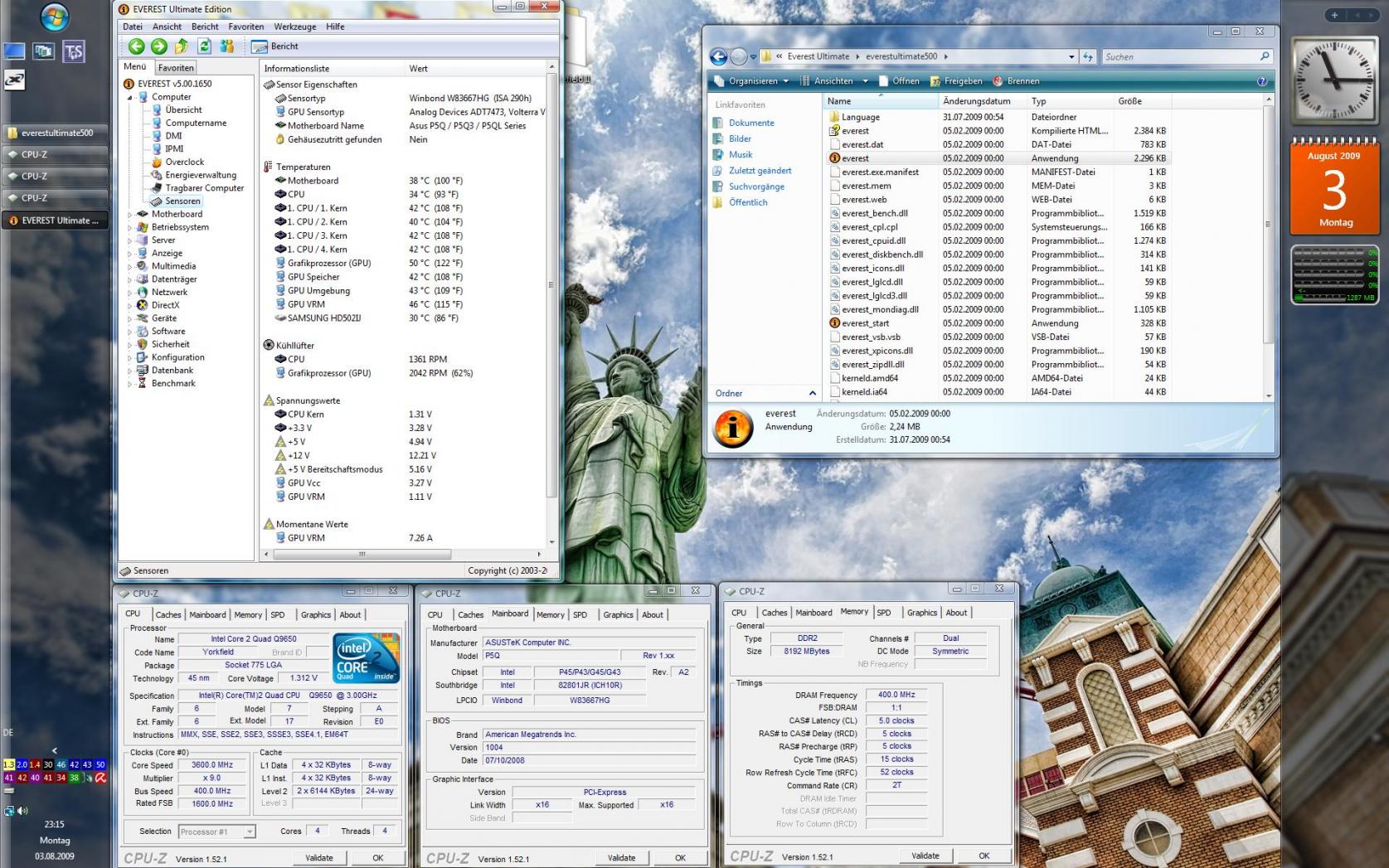Select the Netzwerk globe icon in tree
The width and height of the screenshot is (1389, 868).
click(143, 292)
